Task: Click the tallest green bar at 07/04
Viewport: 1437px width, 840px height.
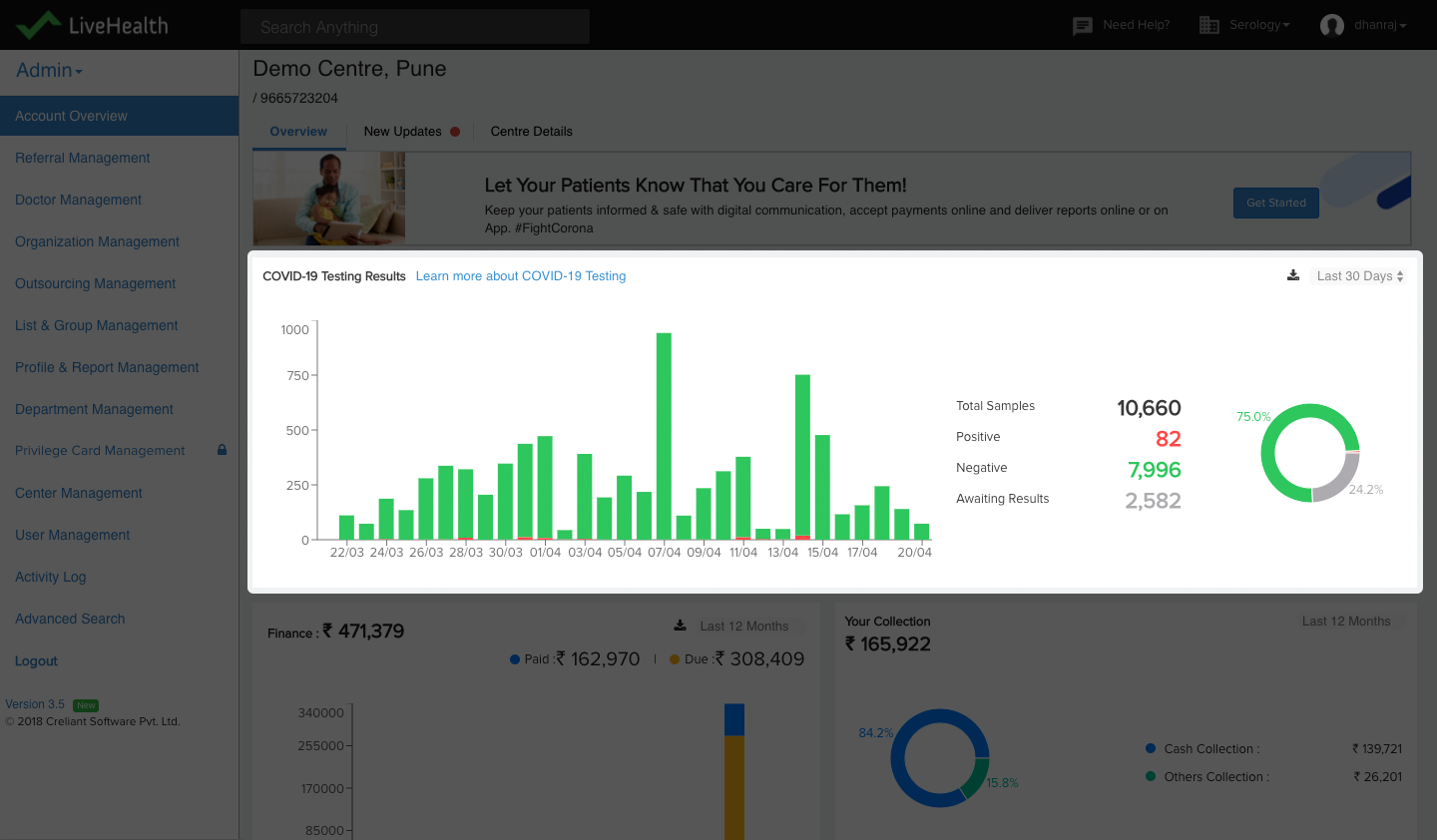Action: point(664,436)
